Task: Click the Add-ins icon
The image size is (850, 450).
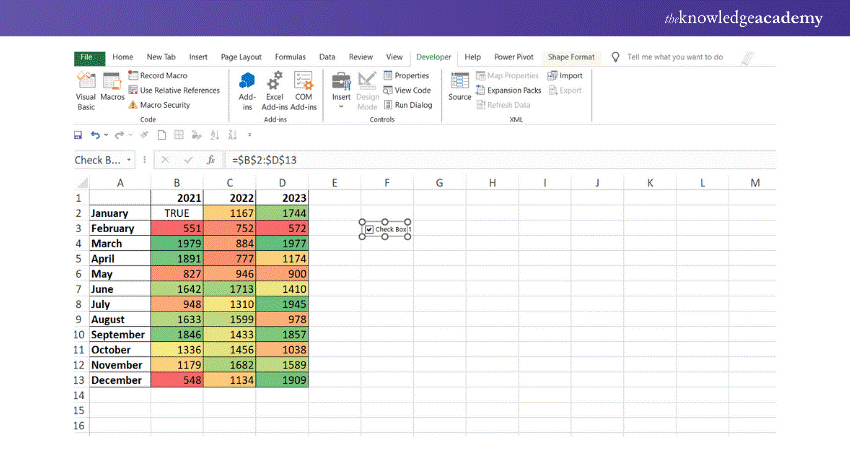Action: [247, 87]
